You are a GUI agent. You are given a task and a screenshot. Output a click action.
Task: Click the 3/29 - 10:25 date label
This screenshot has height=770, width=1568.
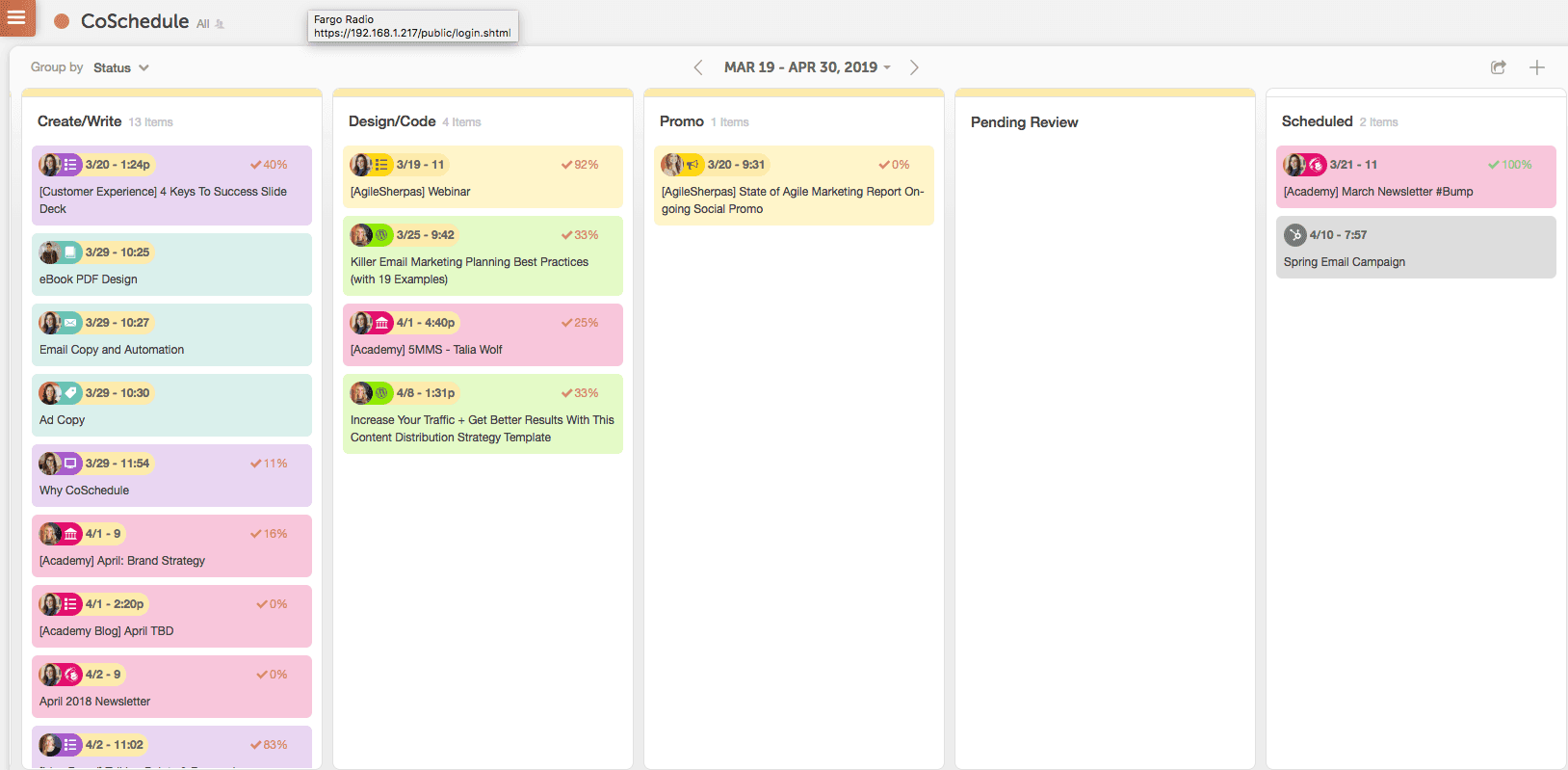coord(118,252)
